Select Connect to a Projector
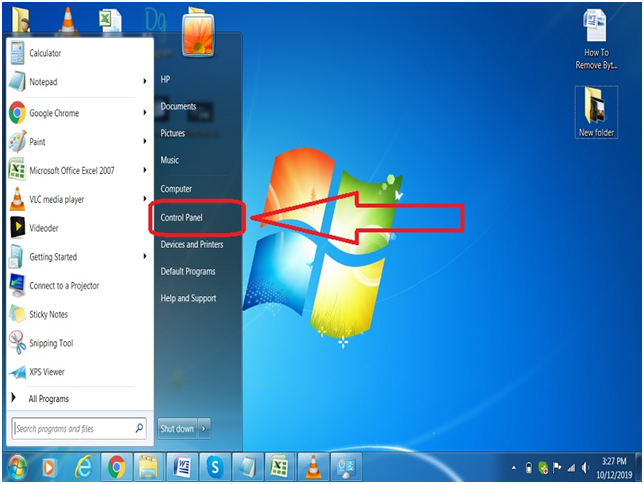644x484 pixels. click(x=78, y=286)
